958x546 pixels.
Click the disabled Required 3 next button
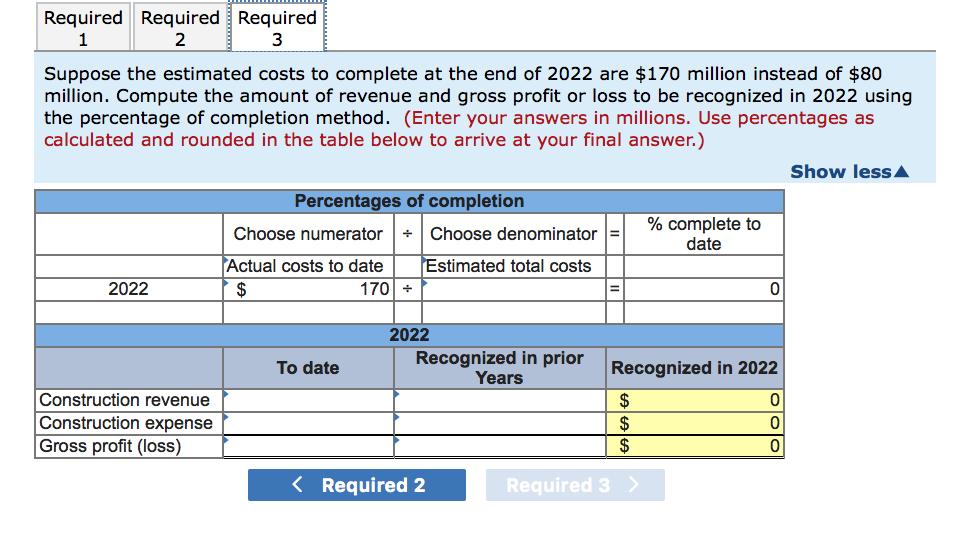[575, 485]
